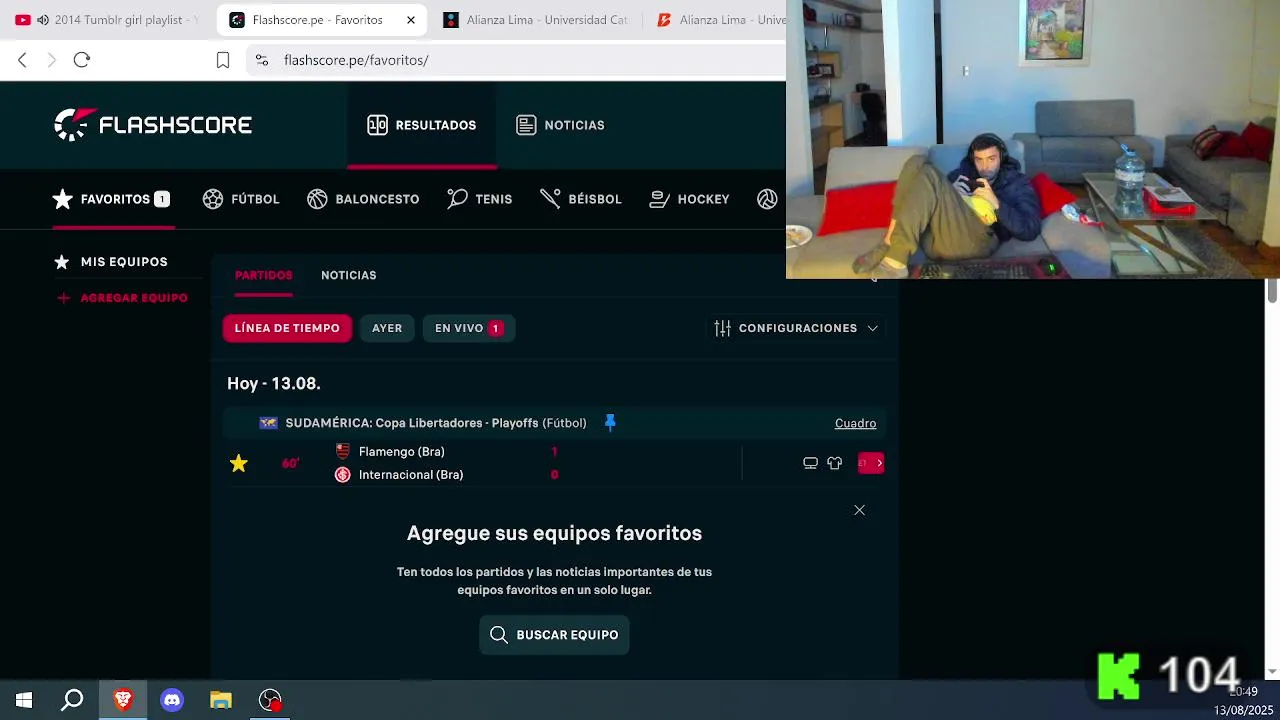Screen dimensions: 1280x720
Task: Click the Internacional club crest
Action: pos(343,475)
